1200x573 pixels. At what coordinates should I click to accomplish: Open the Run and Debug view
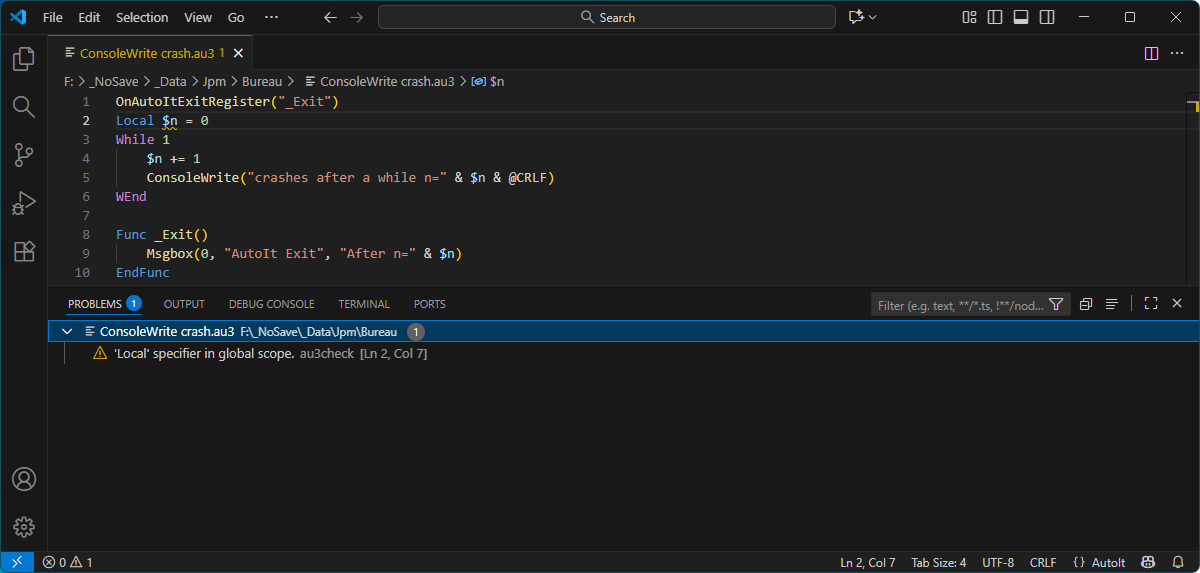pyautogui.click(x=24, y=203)
